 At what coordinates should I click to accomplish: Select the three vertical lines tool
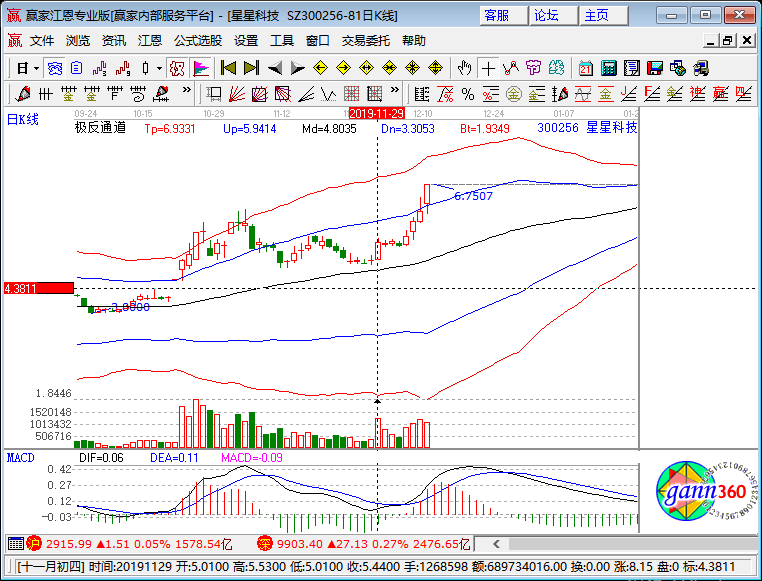[x=45, y=94]
